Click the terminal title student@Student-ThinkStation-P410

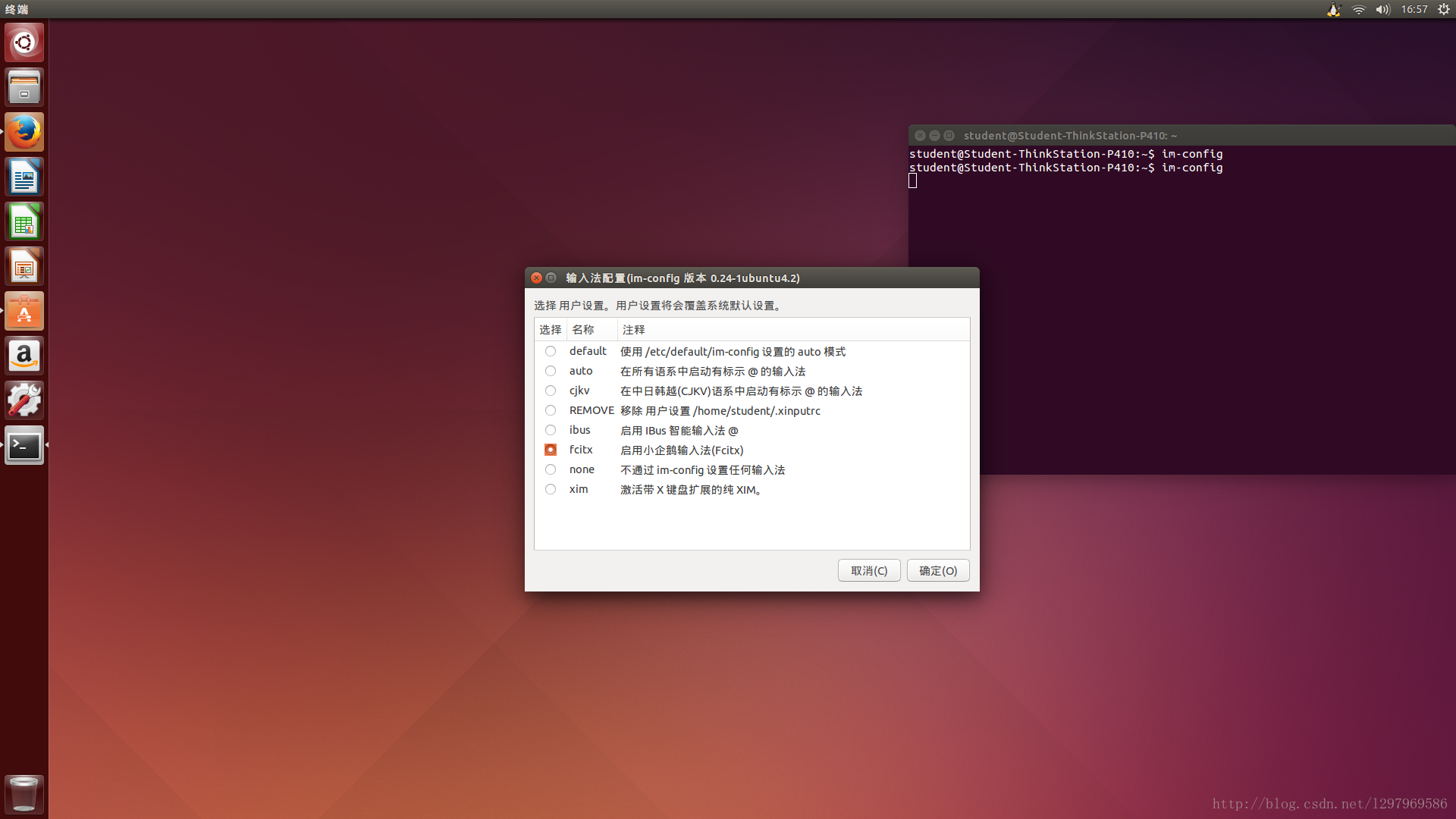tap(1069, 135)
